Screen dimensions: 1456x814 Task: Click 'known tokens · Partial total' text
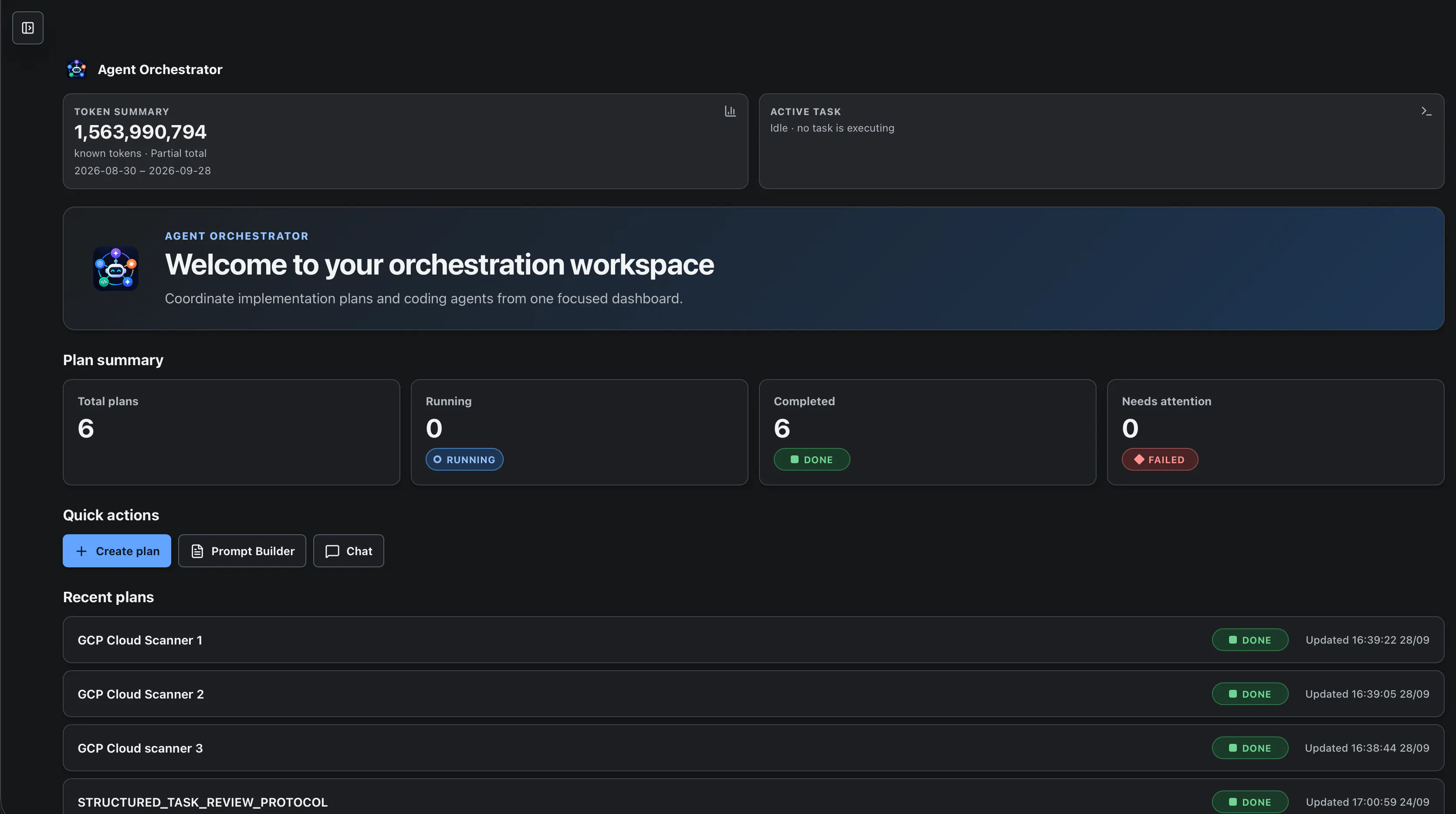click(140, 153)
